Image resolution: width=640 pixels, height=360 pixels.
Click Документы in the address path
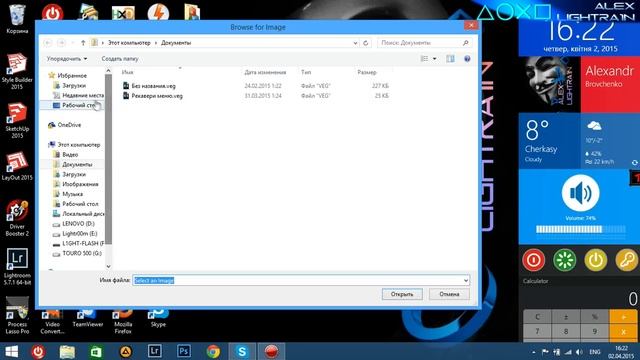(176, 42)
